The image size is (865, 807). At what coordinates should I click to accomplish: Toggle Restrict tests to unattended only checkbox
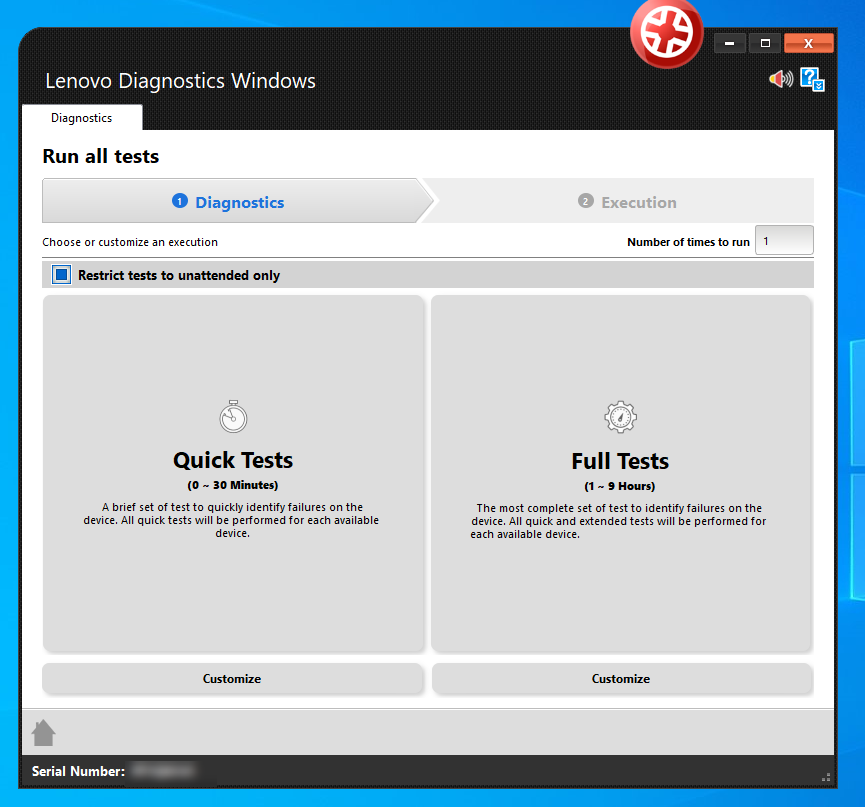(x=61, y=274)
